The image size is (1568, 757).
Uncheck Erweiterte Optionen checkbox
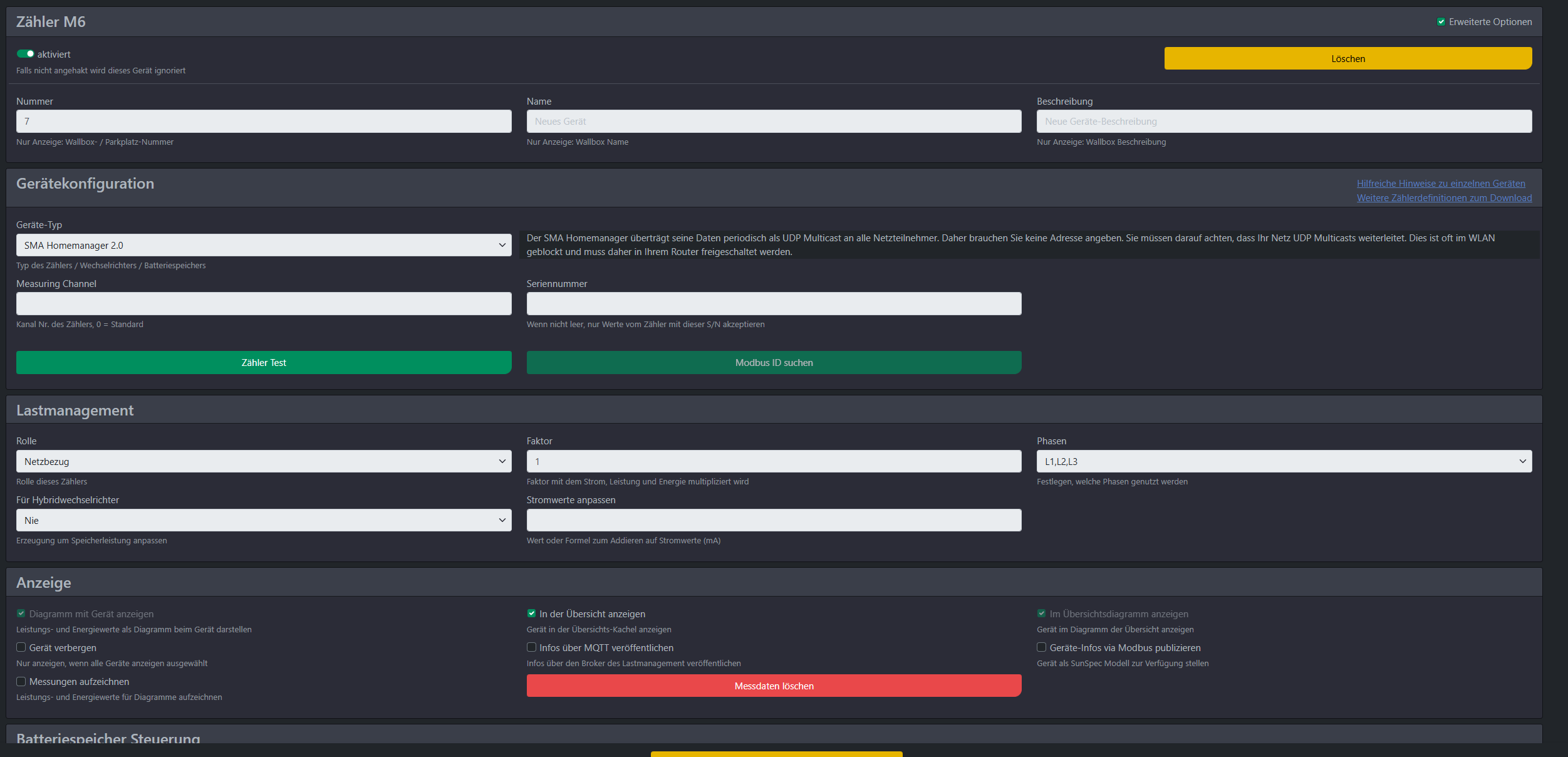(1441, 22)
